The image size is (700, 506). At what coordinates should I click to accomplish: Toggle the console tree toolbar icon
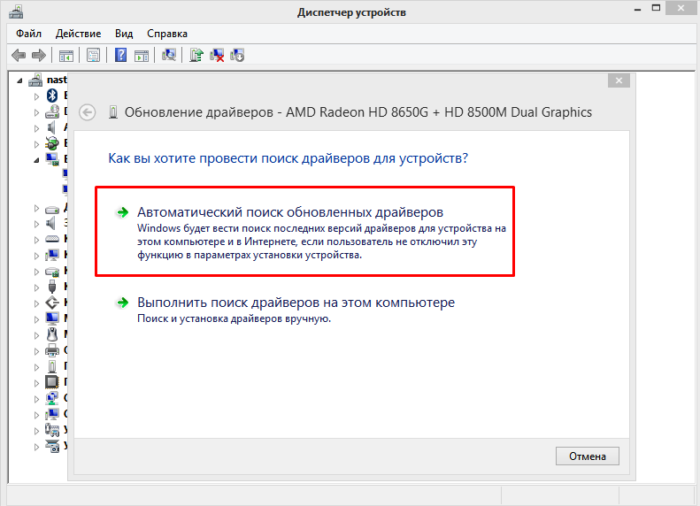[x=66, y=55]
